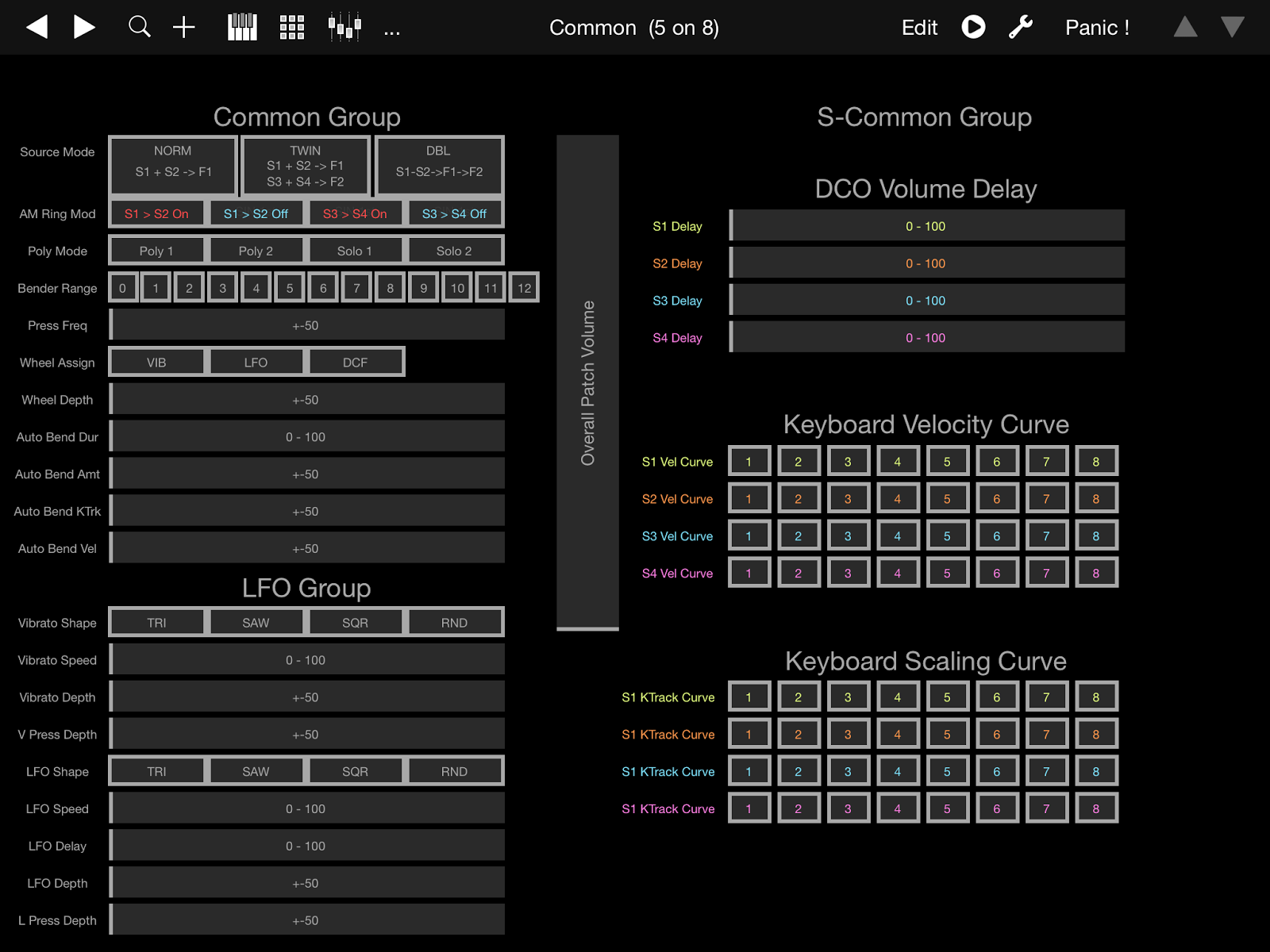The image size is (1270, 952).
Task: Go to next page with right arrow
Action: point(84,28)
